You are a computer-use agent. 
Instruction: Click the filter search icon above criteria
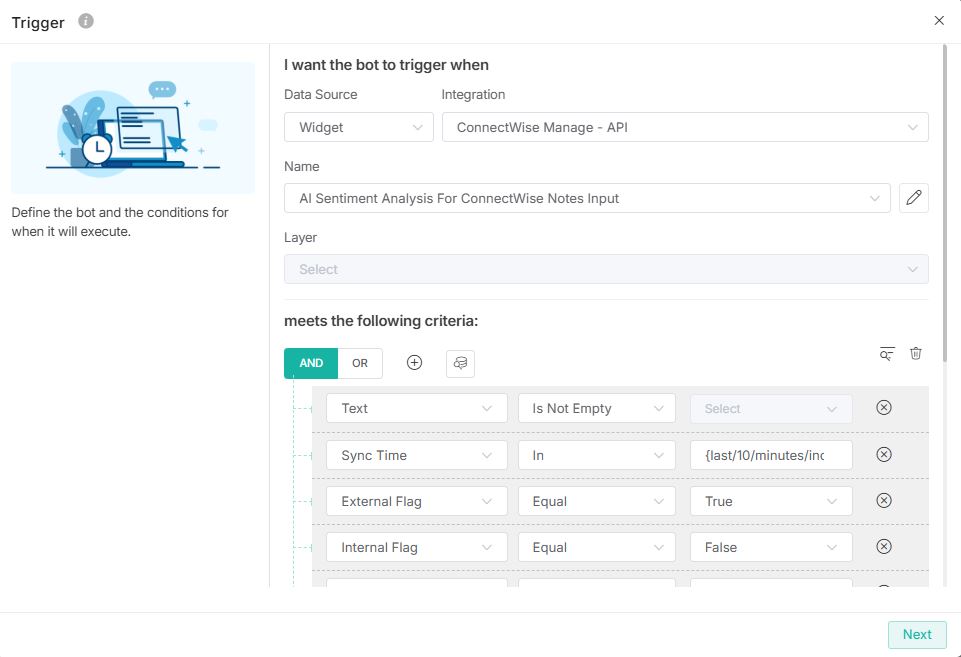coord(887,353)
